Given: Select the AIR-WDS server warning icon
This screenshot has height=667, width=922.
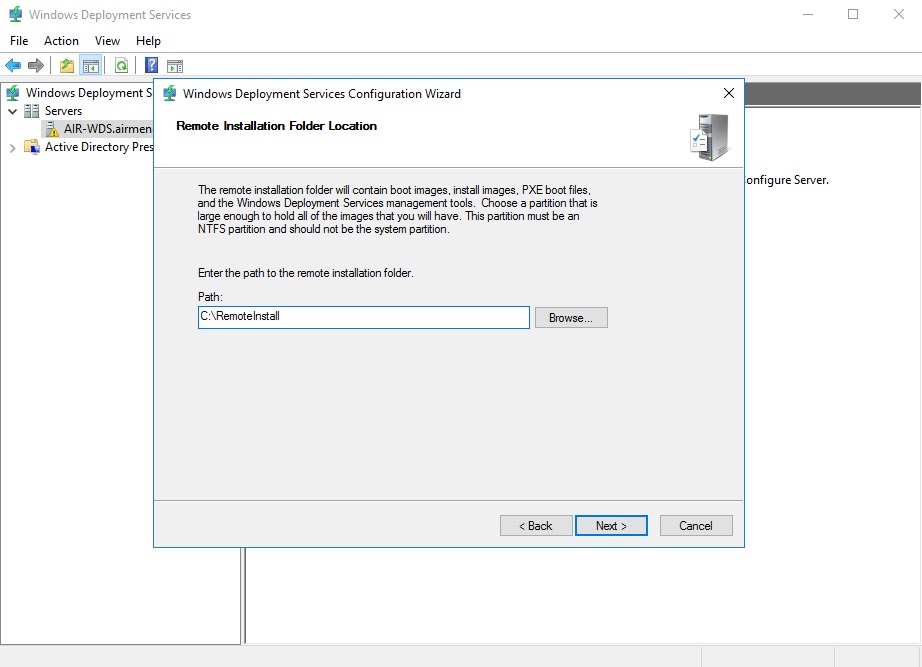Looking at the screenshot, I should point(53,129).
